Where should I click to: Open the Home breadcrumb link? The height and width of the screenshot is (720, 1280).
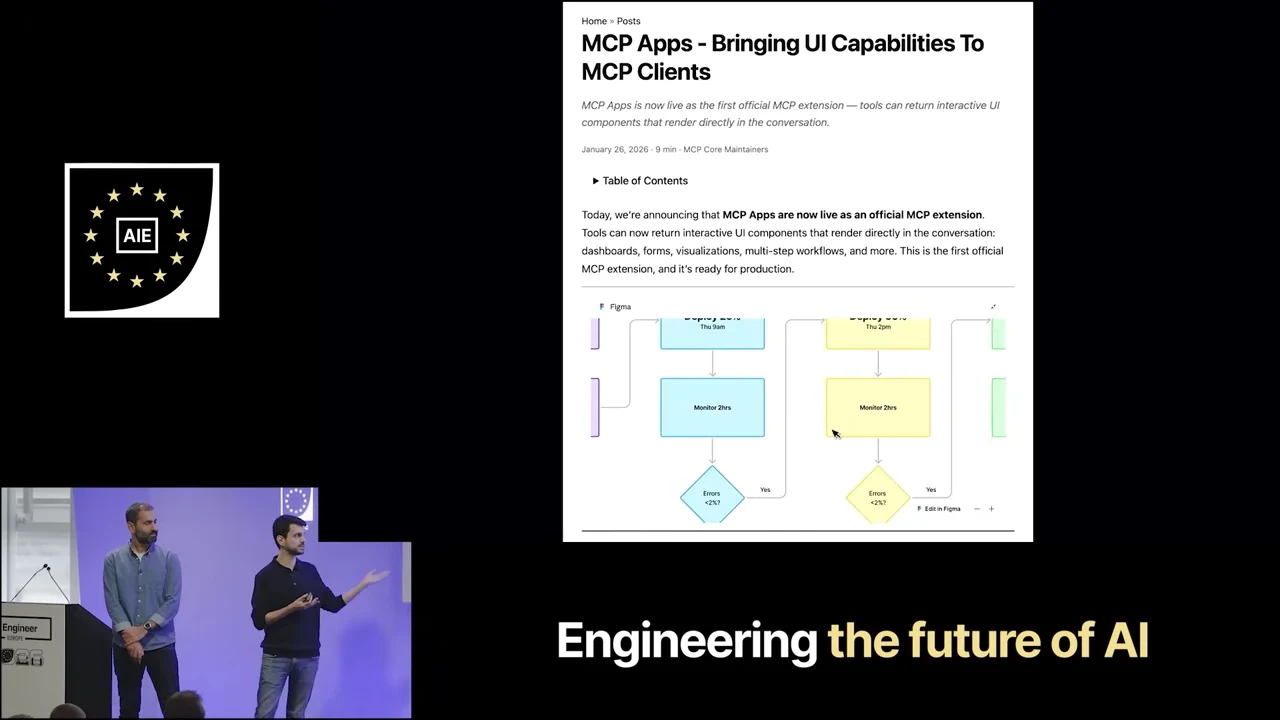[x=594, y=21]
